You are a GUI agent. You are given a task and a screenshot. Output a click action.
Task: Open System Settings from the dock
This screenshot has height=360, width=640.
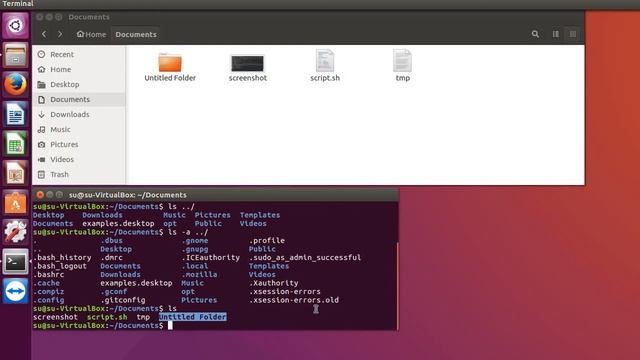click(16, 232)
